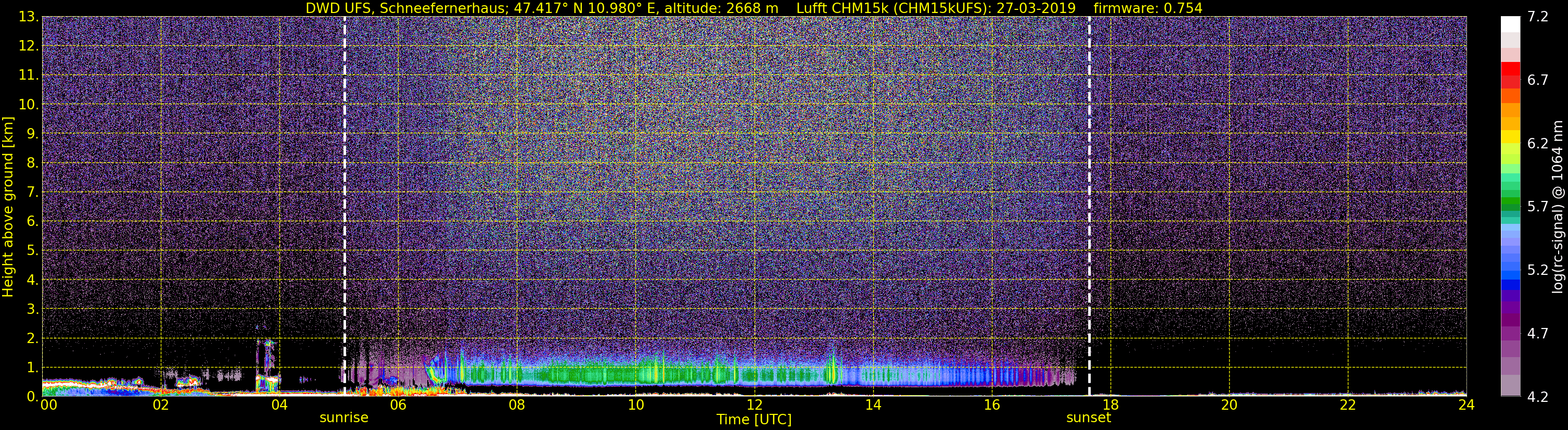Click the colorbar value '6.2'
Viewport: 1568px width, 430px height.
(x=1538, y=143)
